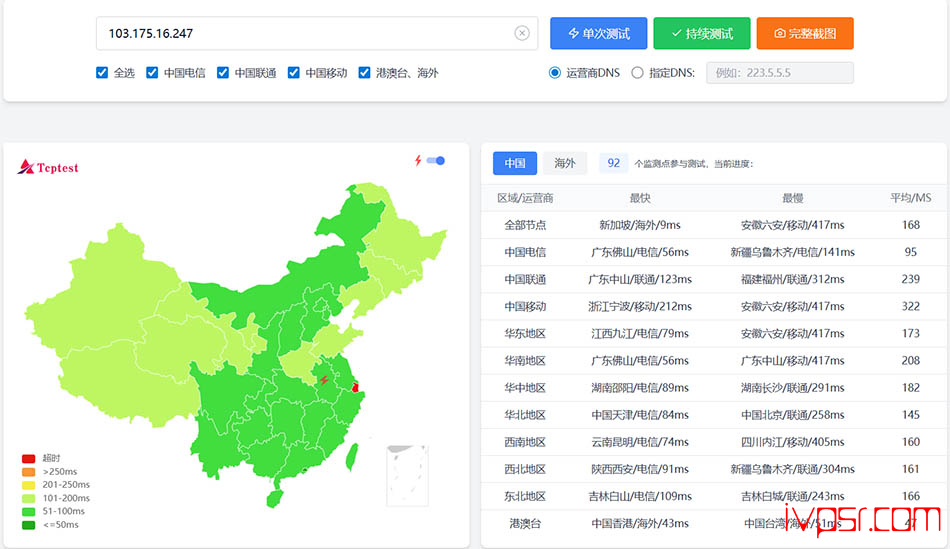950x549 pixels.
Task: Click the <=50ms legend swatch
Action: pyautogui.click(x=28, y=525)
